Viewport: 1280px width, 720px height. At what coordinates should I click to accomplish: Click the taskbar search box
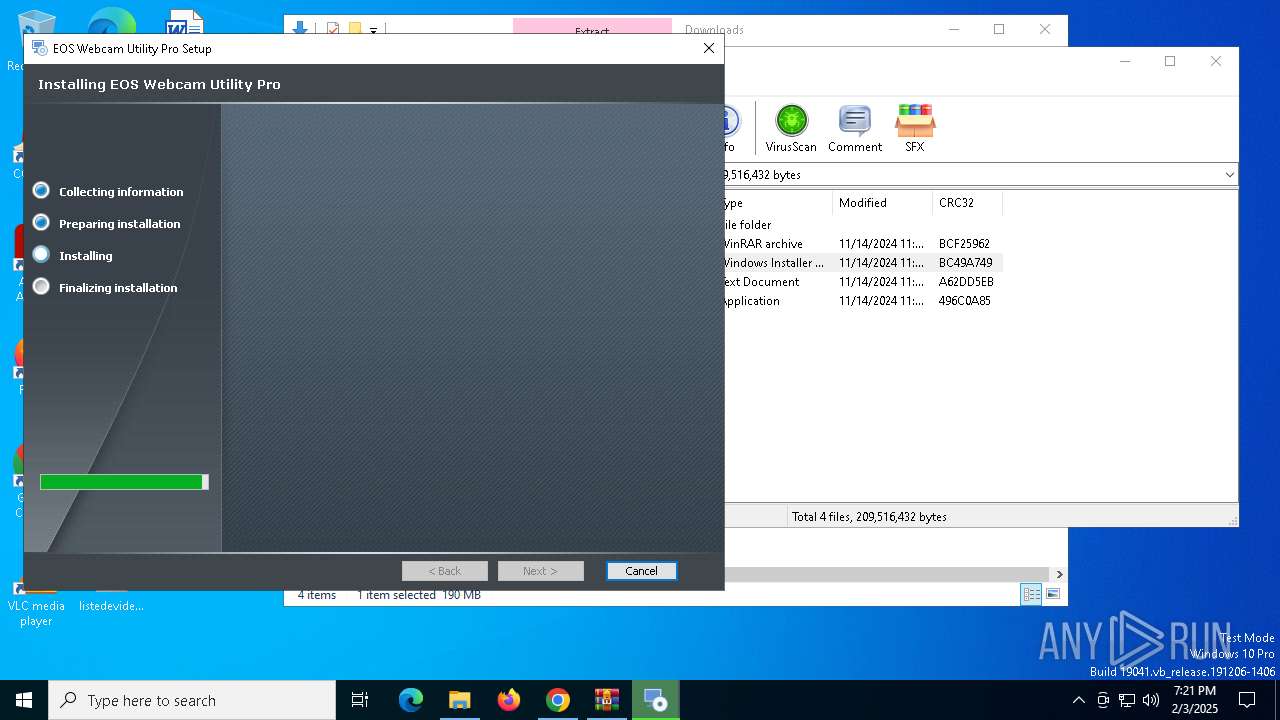(192, 700)
